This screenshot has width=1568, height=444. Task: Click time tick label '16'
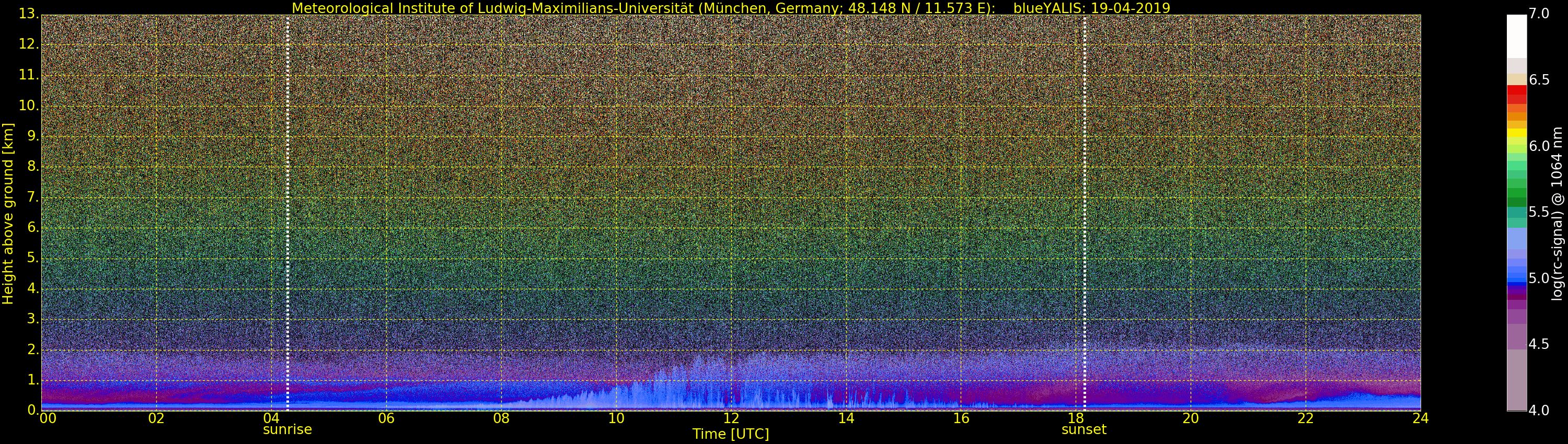click(x=961, y=418)
